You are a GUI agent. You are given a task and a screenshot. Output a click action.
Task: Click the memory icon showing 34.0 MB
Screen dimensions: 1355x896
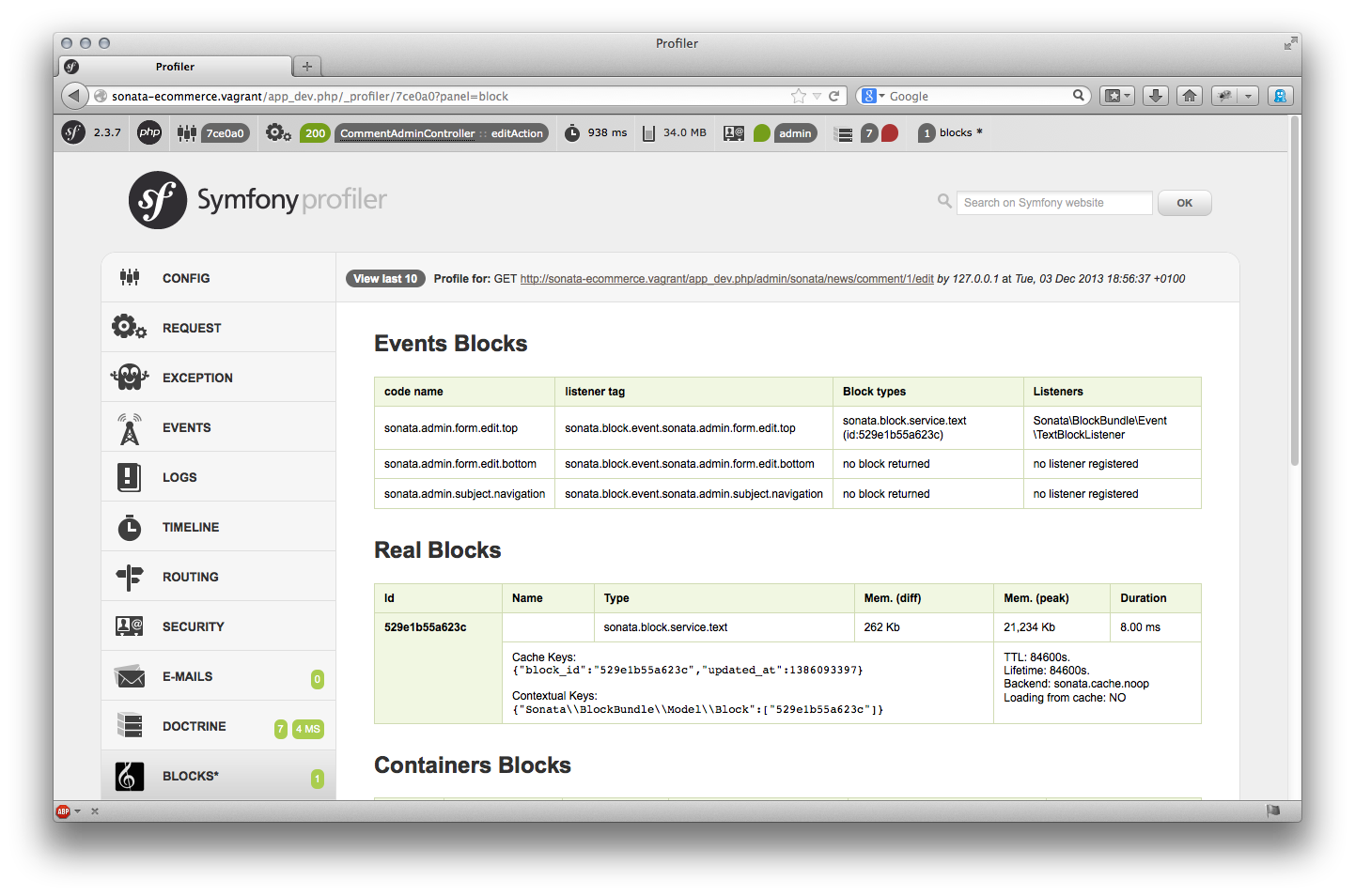pyautogui.click(x=648, y=133)
